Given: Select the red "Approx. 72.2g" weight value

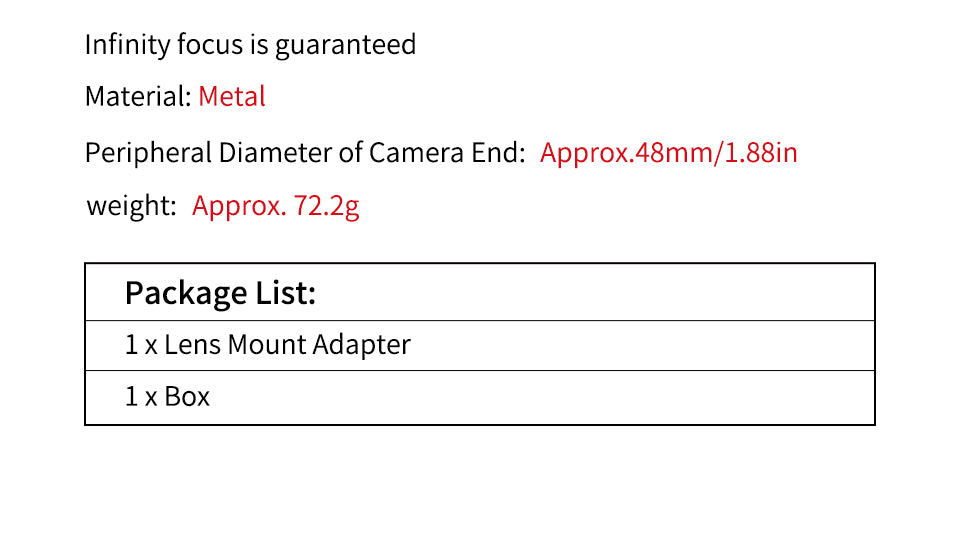Looking at the screenshot, I should tap(275, 207).
